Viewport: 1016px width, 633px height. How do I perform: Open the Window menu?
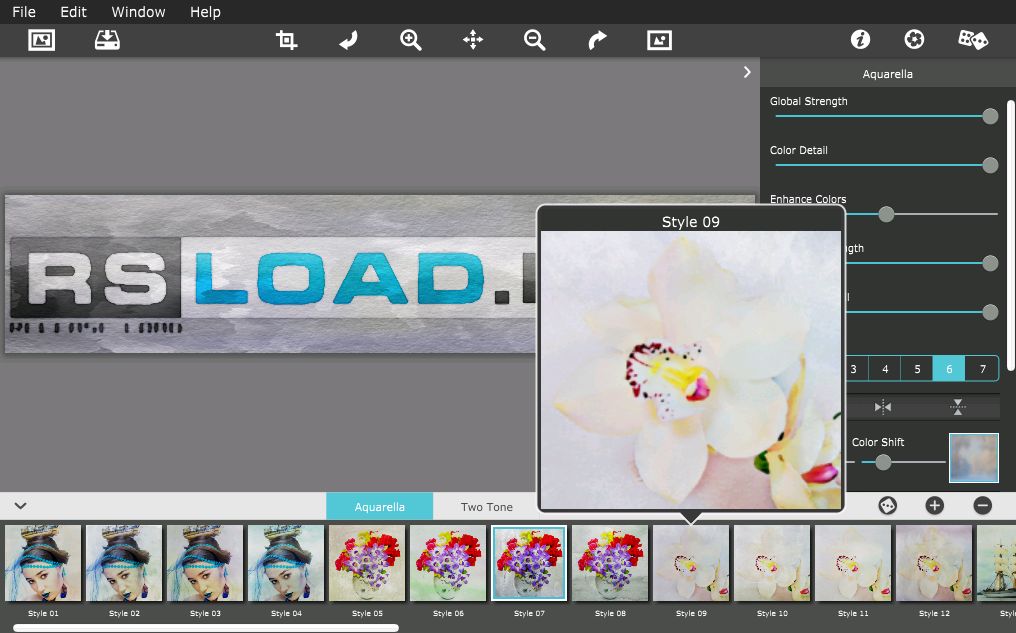138,12
